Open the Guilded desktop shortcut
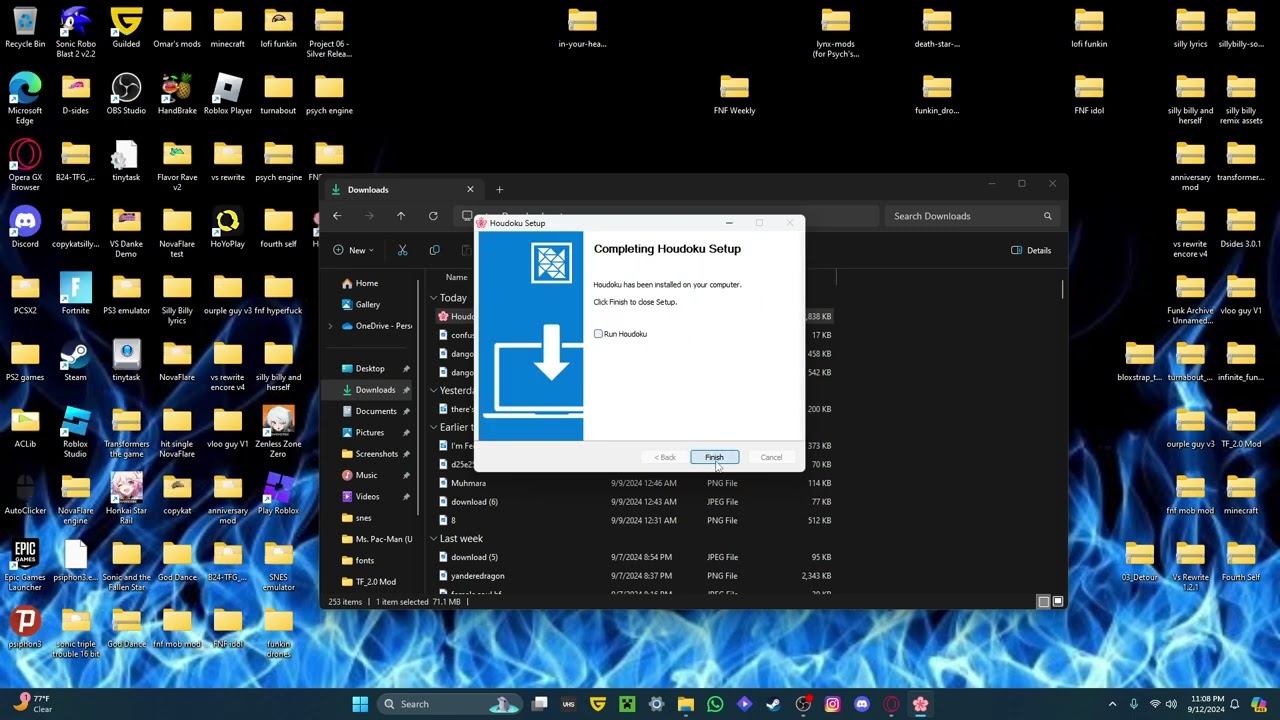 126,28
